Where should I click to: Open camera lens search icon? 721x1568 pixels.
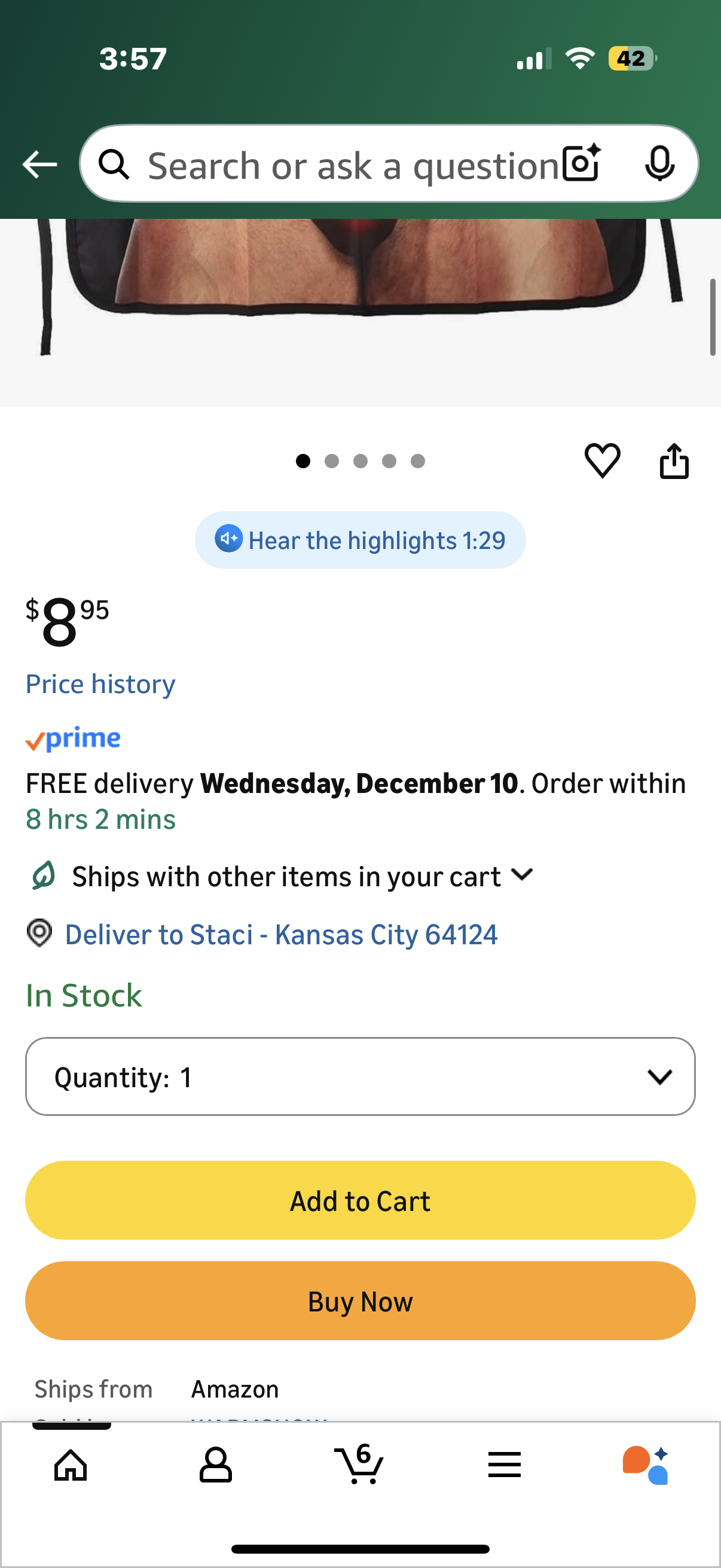581,164
